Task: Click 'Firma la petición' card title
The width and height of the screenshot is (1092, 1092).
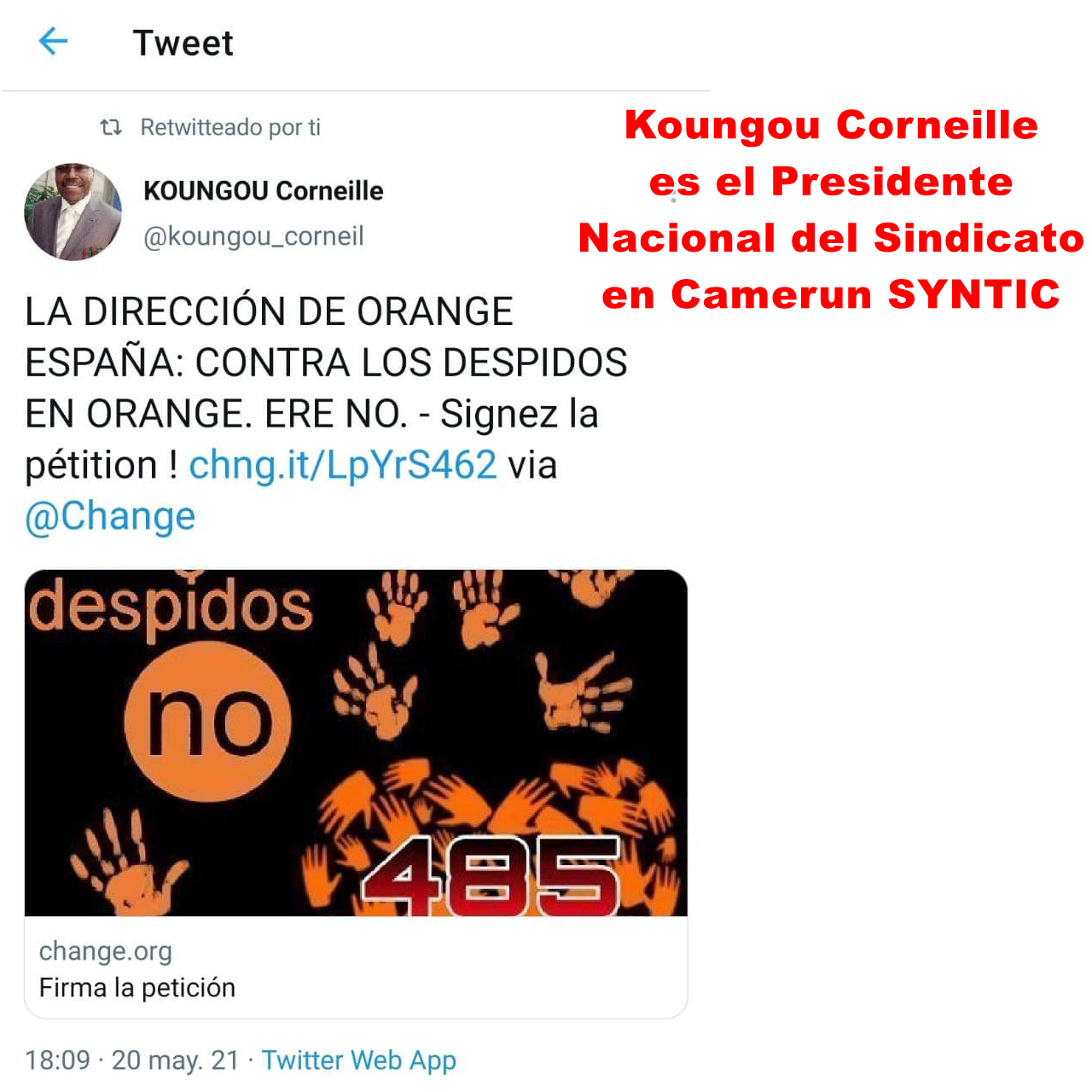Action: 136,988
